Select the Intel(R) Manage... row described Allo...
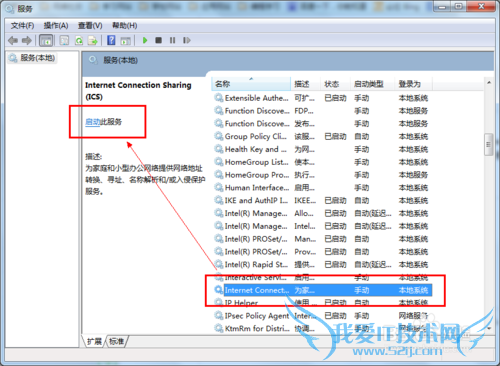The width and height of the screenshot is (500, 366). coord(322,213)
